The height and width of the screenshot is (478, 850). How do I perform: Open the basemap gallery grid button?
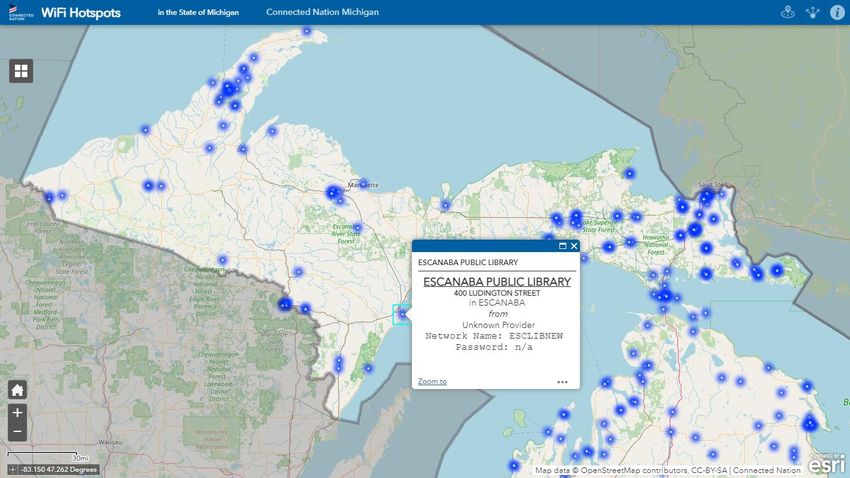click(x=21, y=70)
